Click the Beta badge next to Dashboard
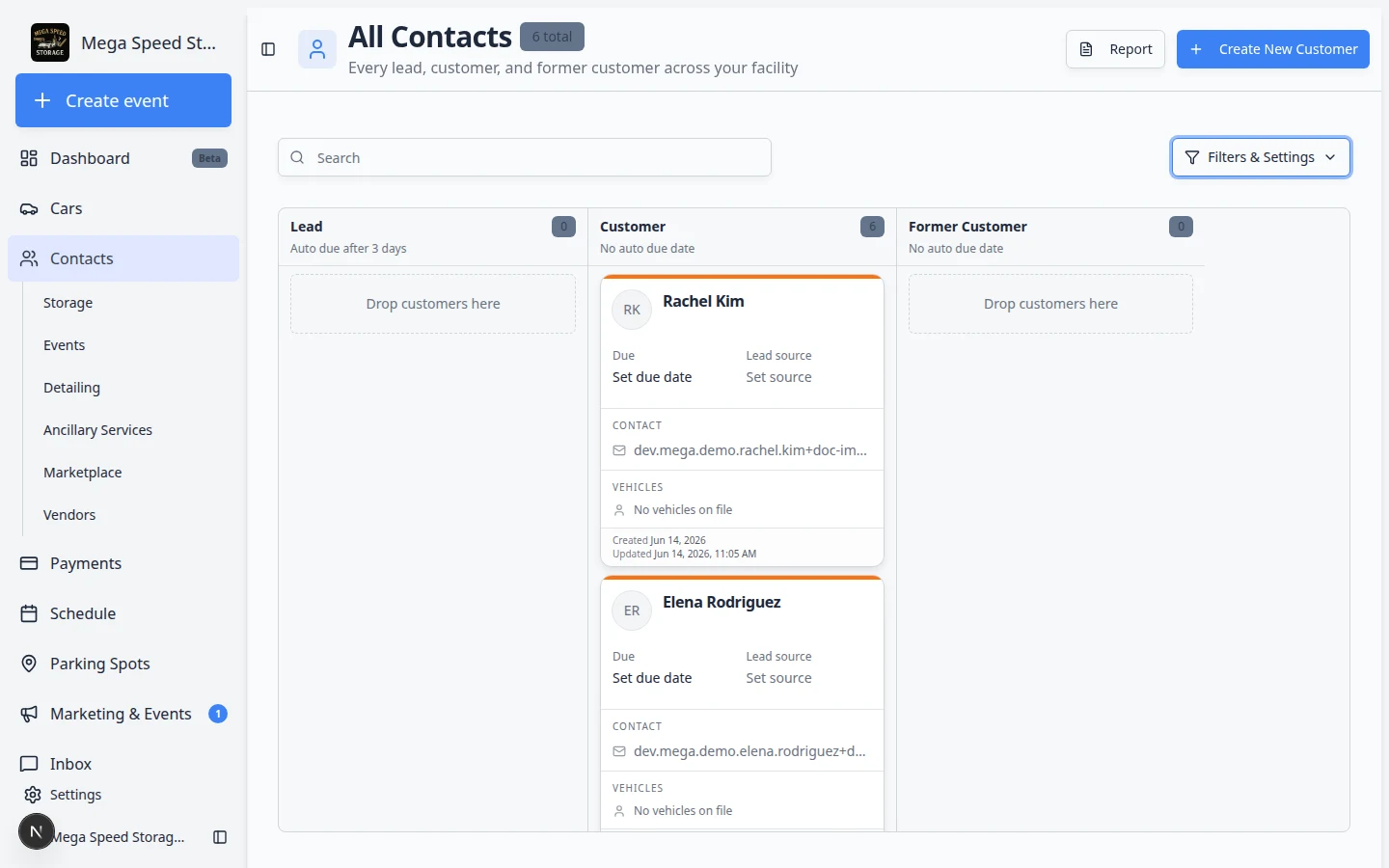Image resolution: width=1389 pixels, height=868 pixels. coord(209,158)
